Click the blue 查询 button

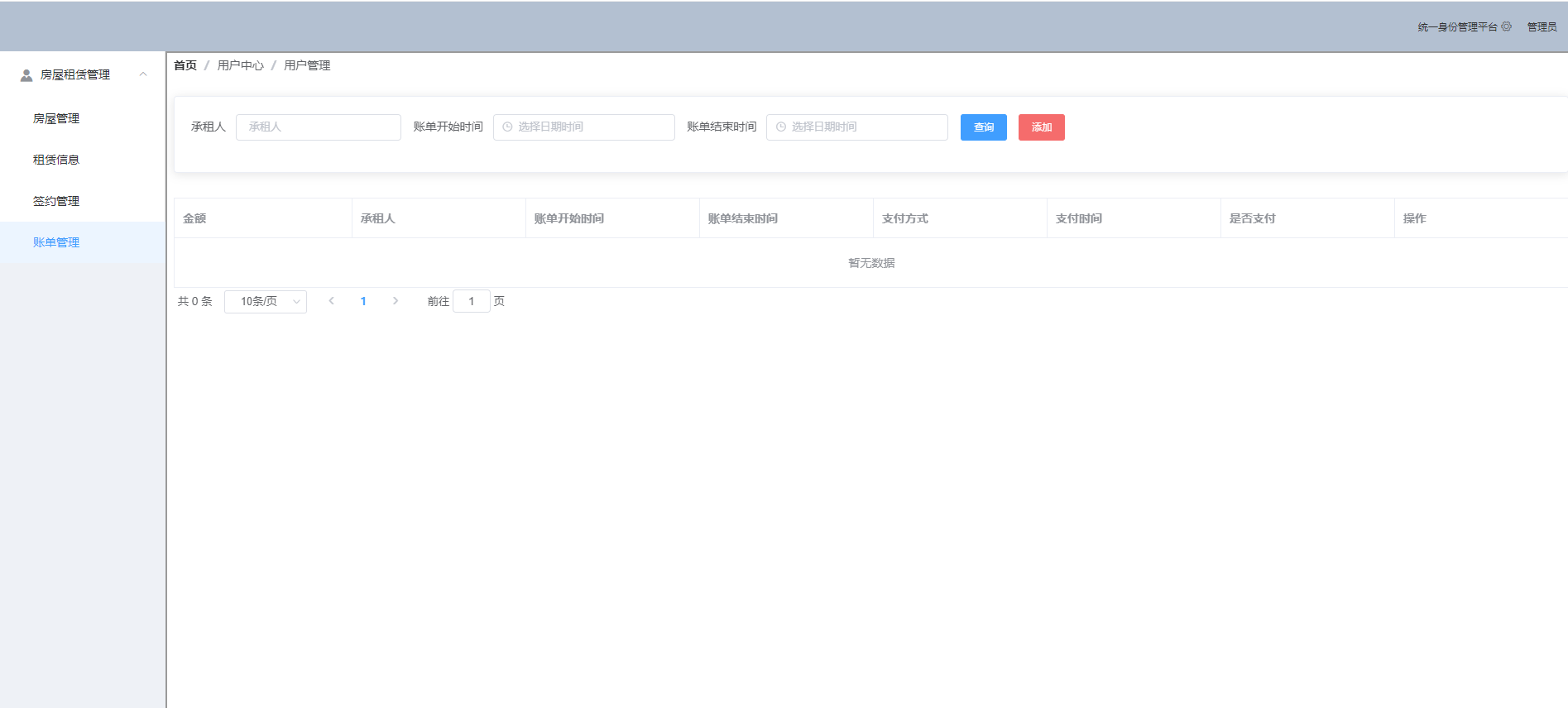coord(984,127)
